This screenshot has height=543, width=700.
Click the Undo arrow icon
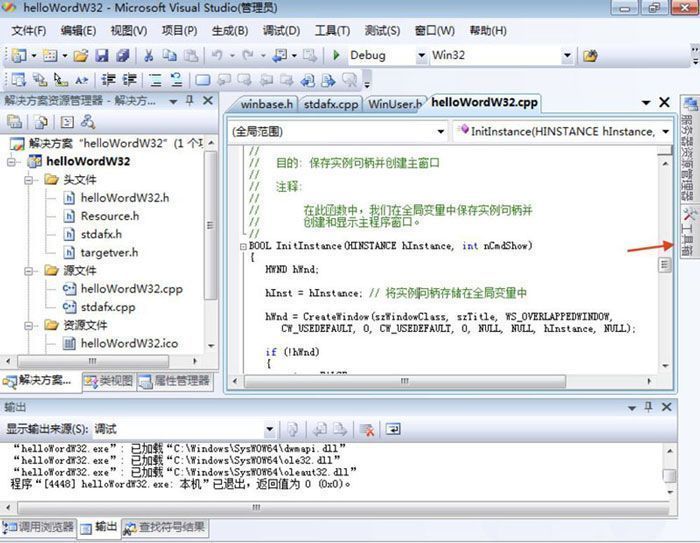217,55
